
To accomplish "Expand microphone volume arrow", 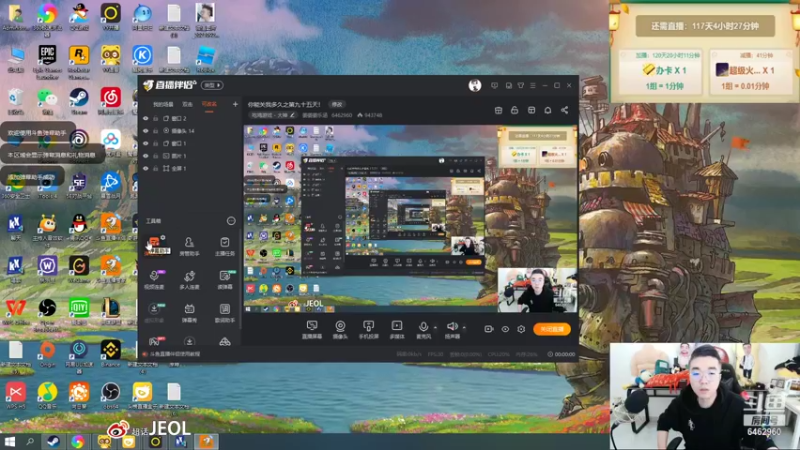I will click(435, 327).
